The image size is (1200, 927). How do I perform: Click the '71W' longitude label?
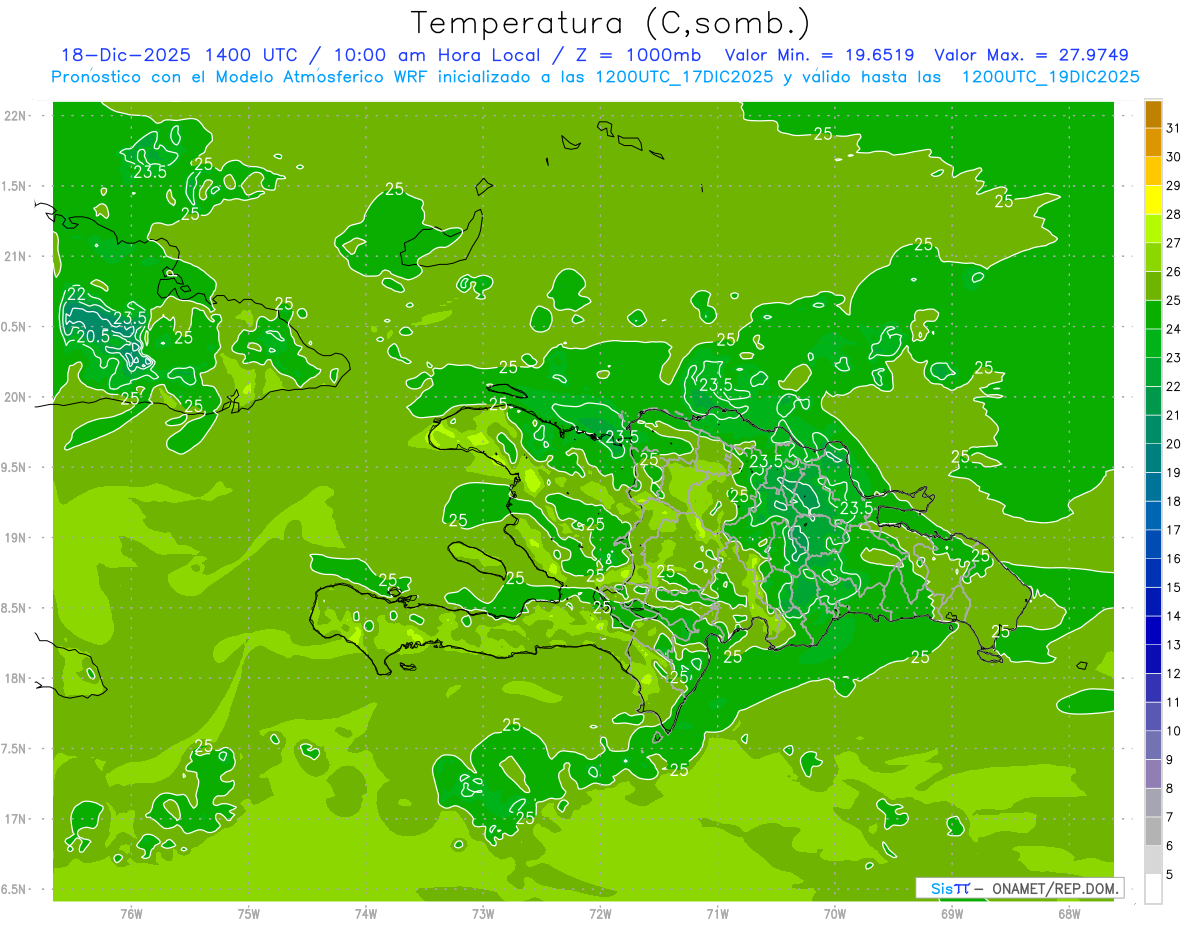pyautogui.click(x=717, y=913)
